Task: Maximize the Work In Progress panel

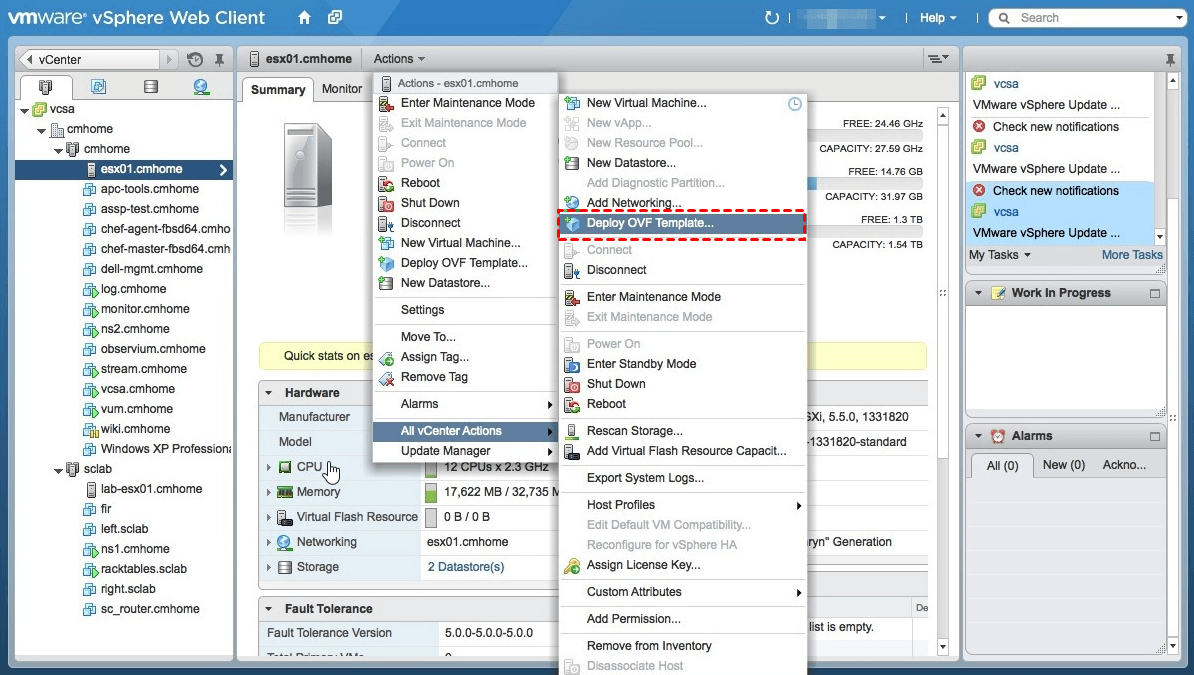Action: click(x=1155, y=293)
